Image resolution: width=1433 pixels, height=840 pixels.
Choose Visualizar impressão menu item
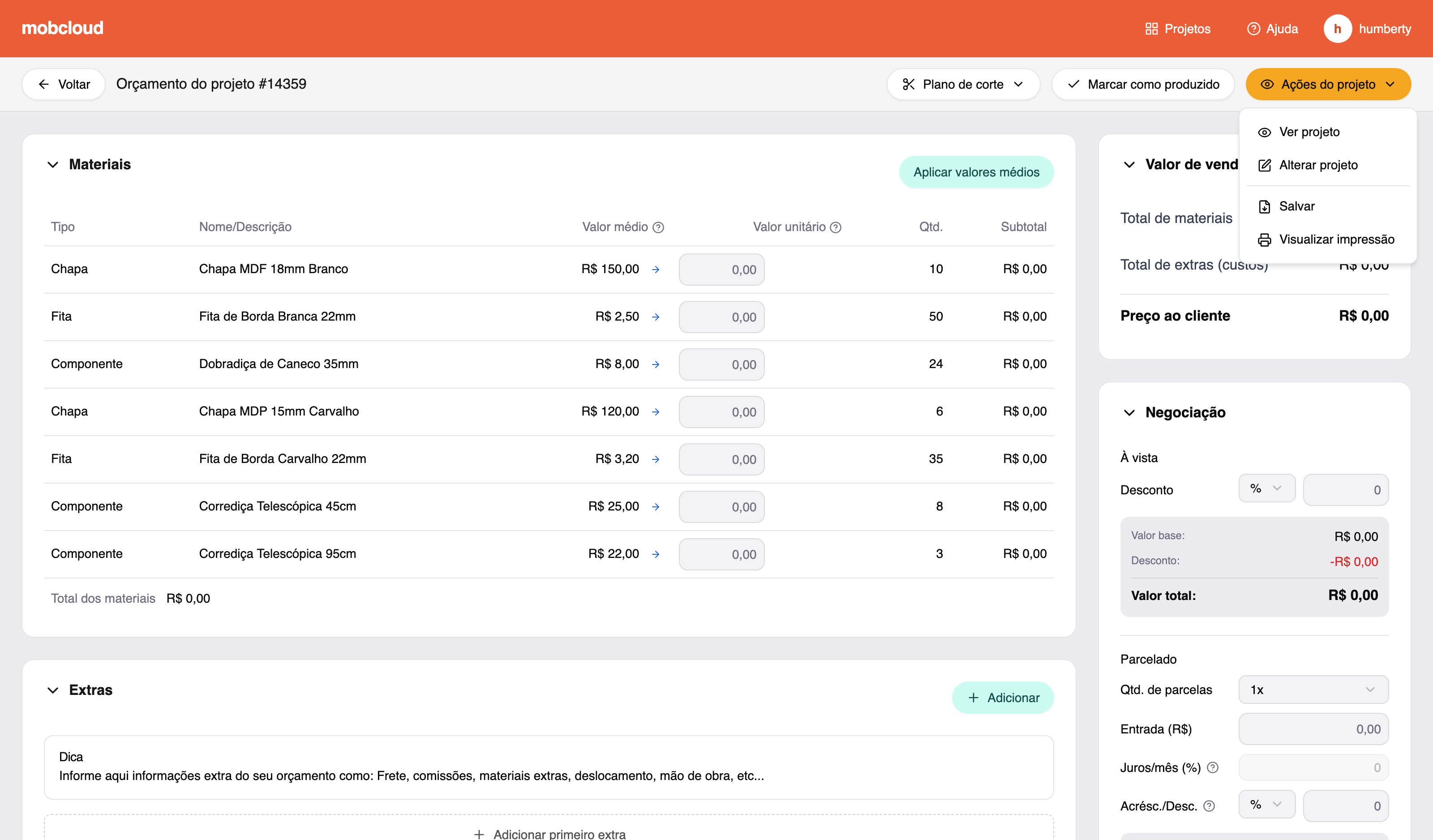pos(1327,240)
